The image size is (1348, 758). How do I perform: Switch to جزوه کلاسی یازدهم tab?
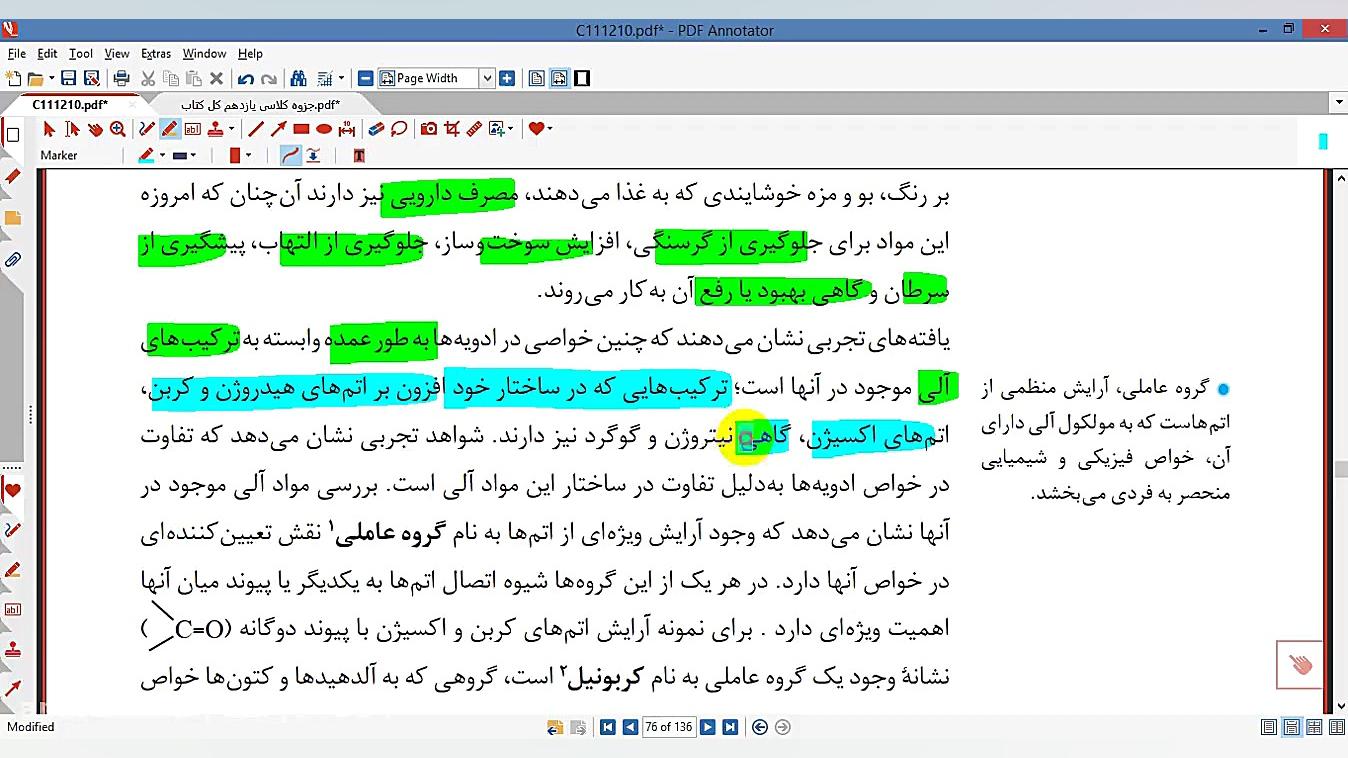(261, 104)
